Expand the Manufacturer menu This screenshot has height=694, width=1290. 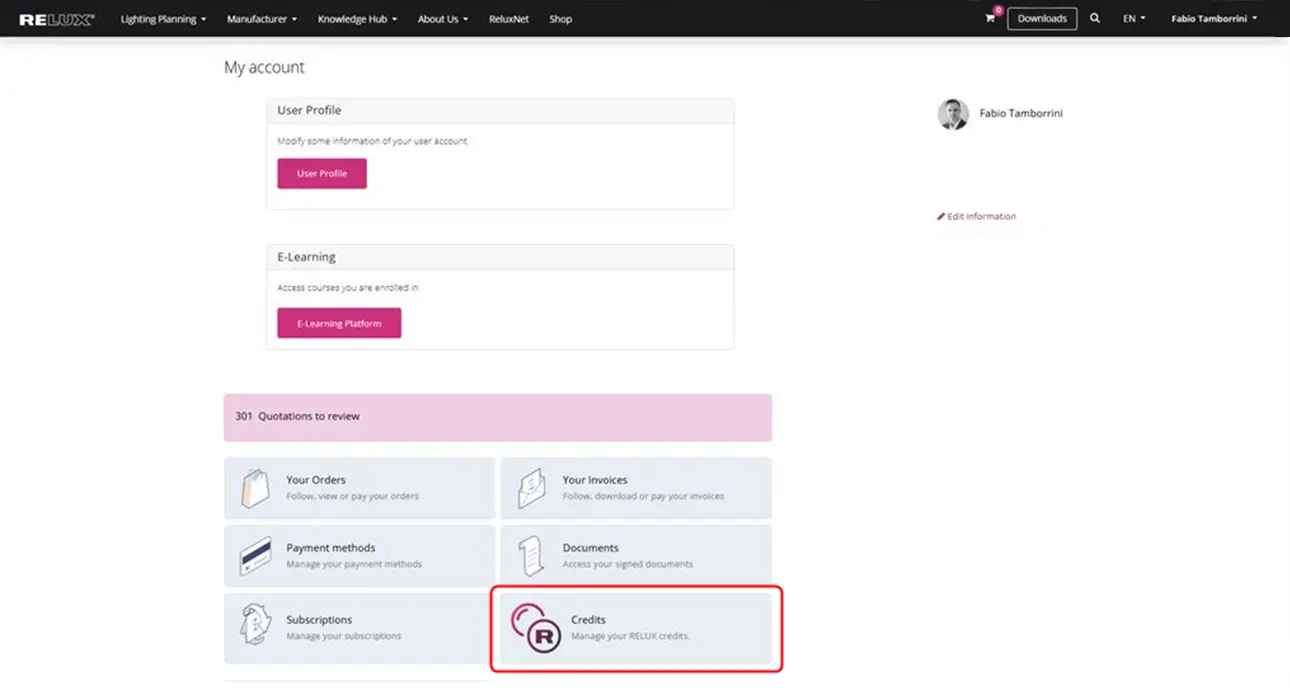[x=262, y=19]
